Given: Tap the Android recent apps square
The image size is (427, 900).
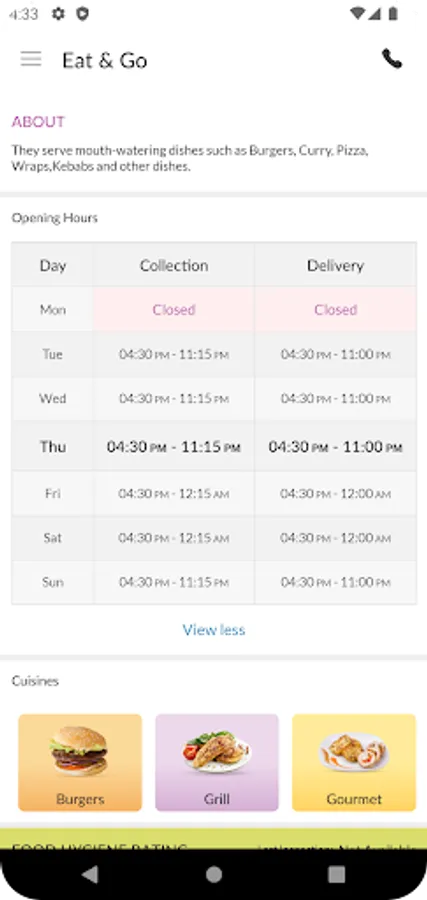Looking at the screenshot, I should 336,874.
